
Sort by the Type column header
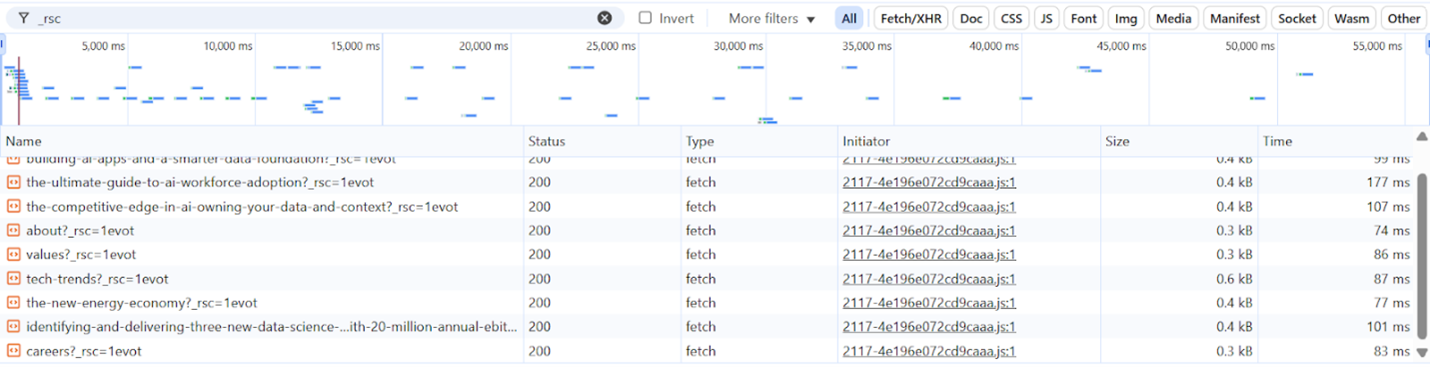pos(760,141)
